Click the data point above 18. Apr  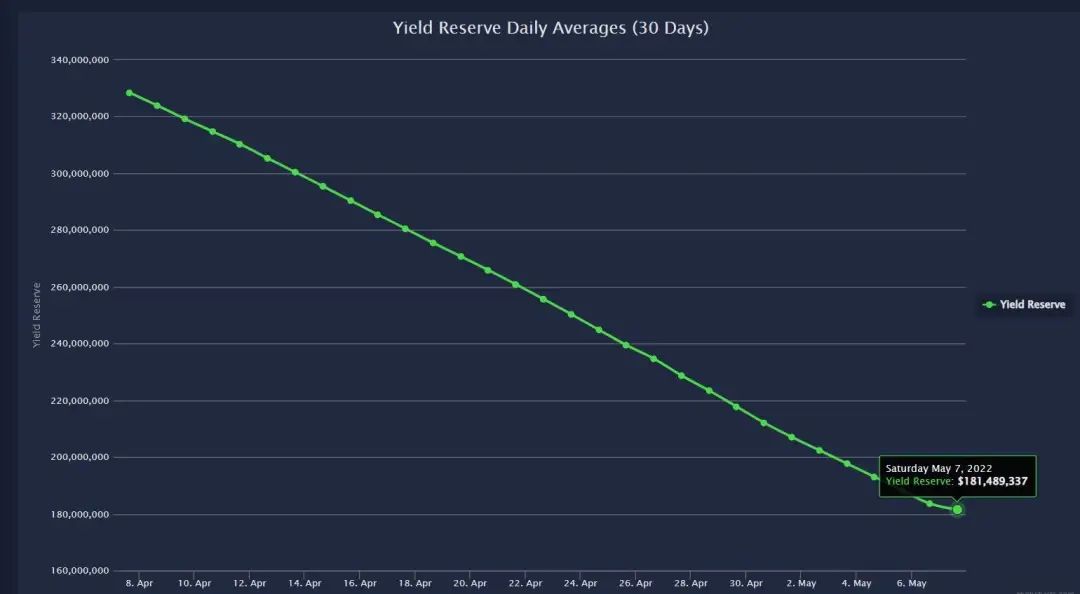tap(405, 228)
